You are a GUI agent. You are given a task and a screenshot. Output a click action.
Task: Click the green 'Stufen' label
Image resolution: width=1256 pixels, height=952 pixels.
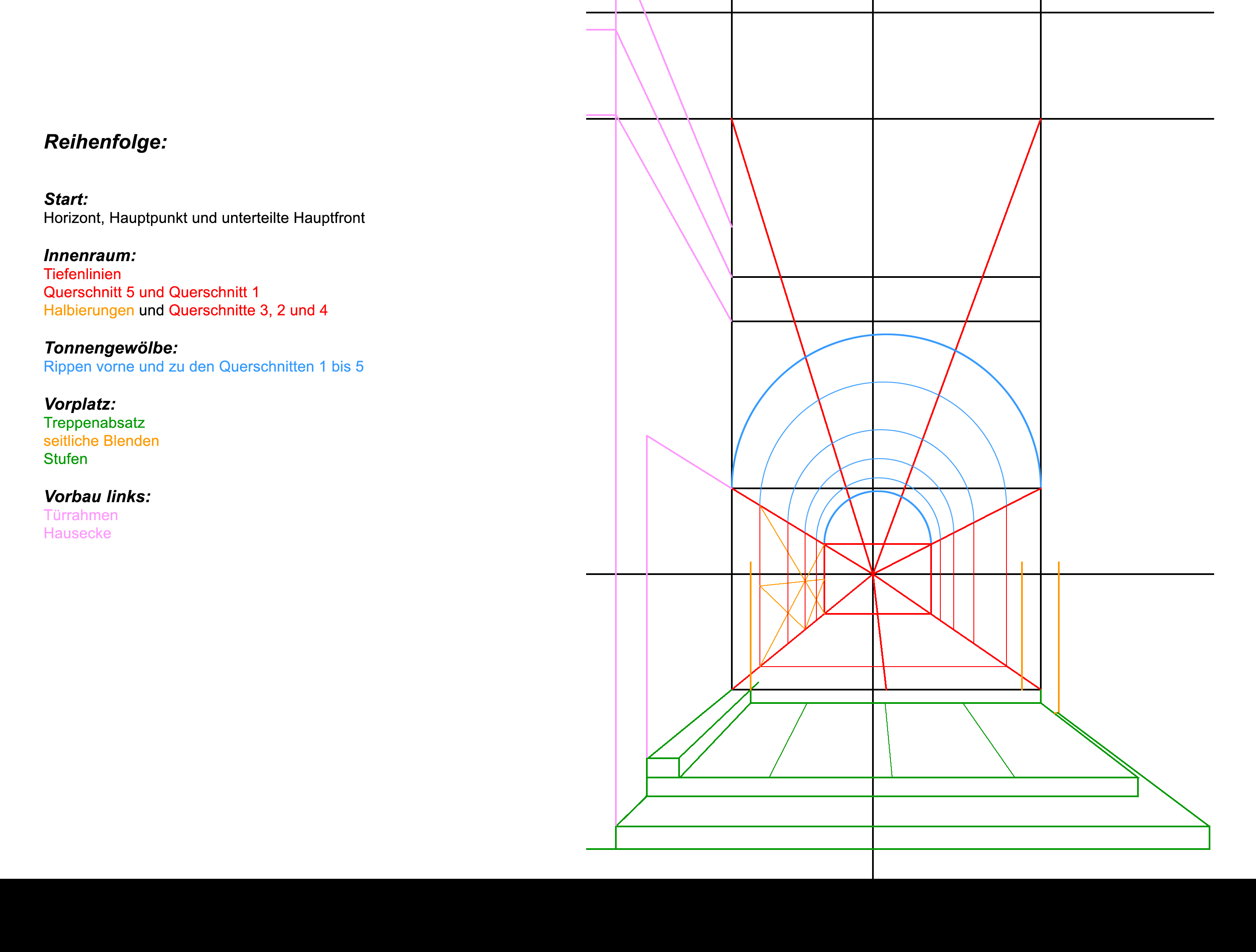tap(65, 459)
